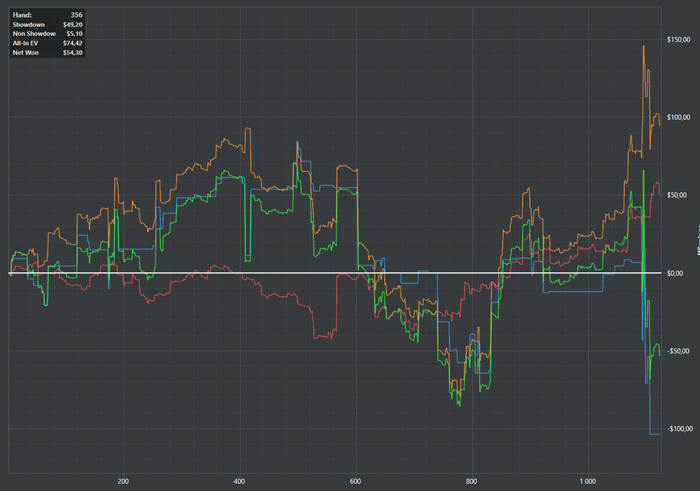700x491 pixels.
Task: Click the '400' x-axis tick label
Action: point(239,481)
